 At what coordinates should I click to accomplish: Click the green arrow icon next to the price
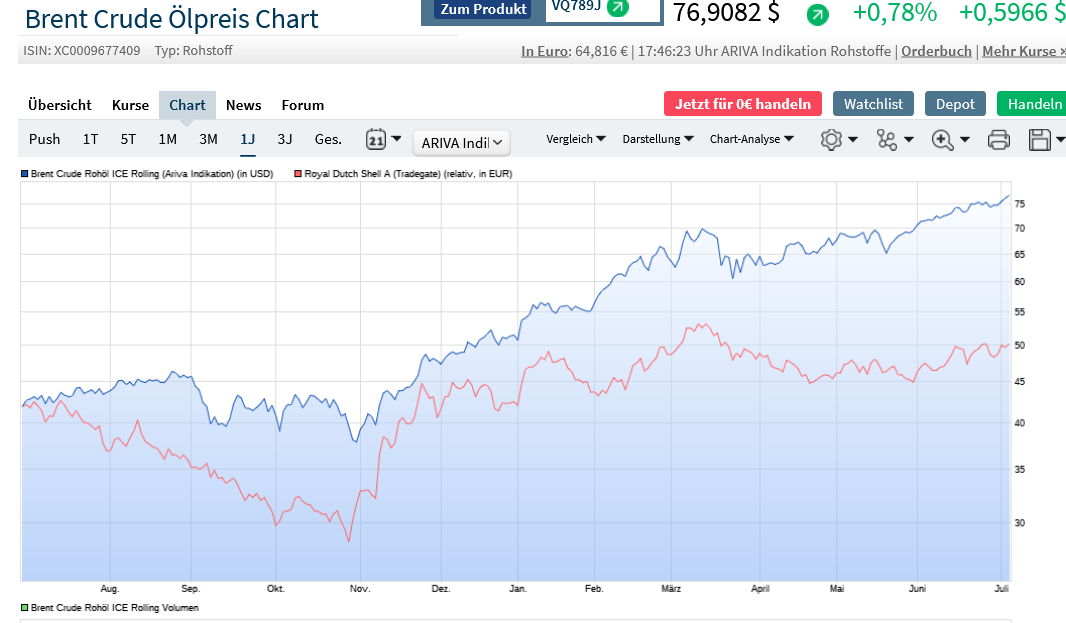tap(818, 15)
